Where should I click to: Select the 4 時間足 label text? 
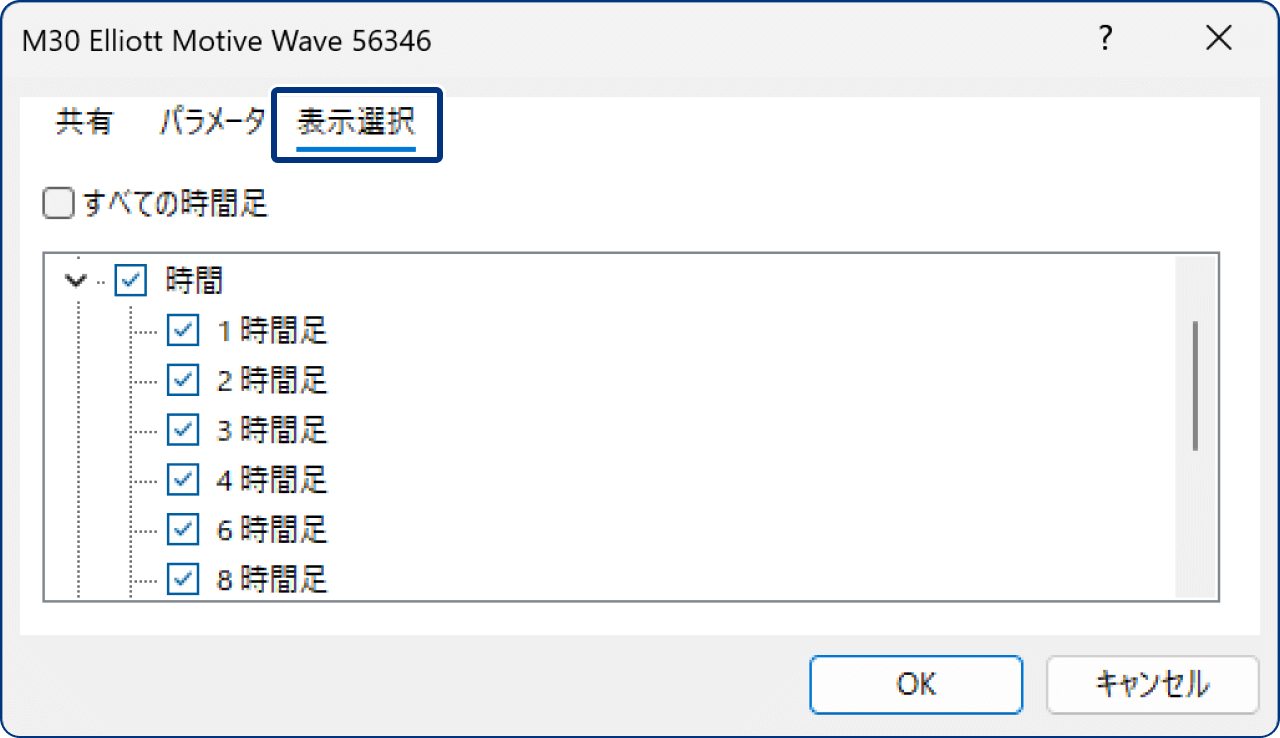click(x=272, y=480)
